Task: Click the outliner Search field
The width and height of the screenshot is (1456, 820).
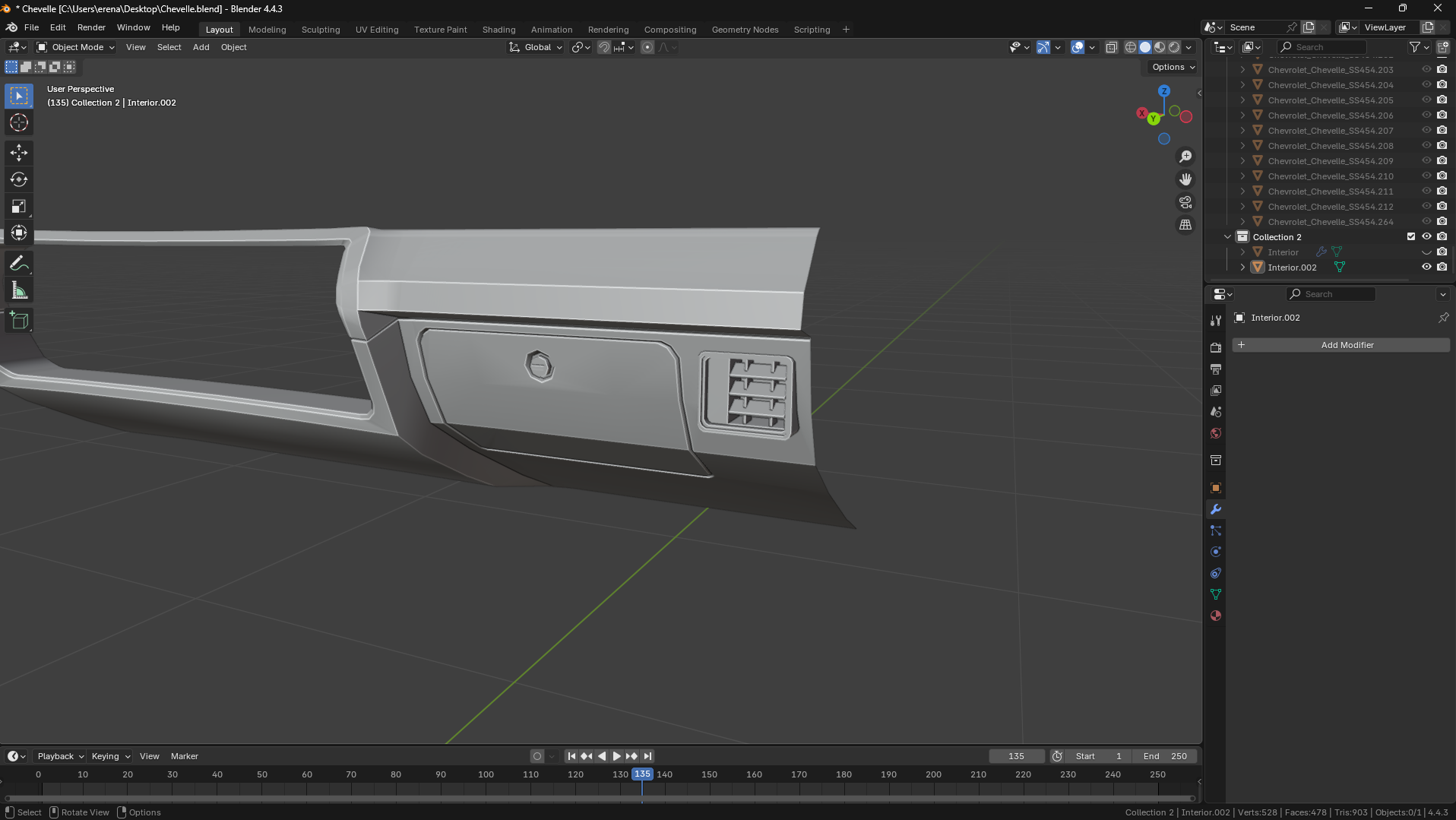Action: pos(1322,47)
